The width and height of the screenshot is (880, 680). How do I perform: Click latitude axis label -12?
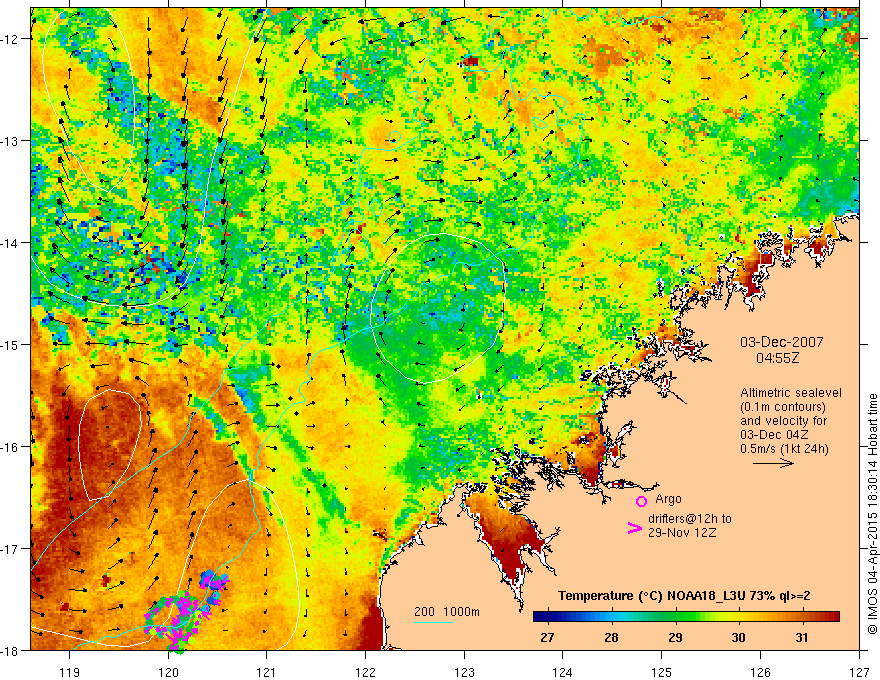coord(12,39)
